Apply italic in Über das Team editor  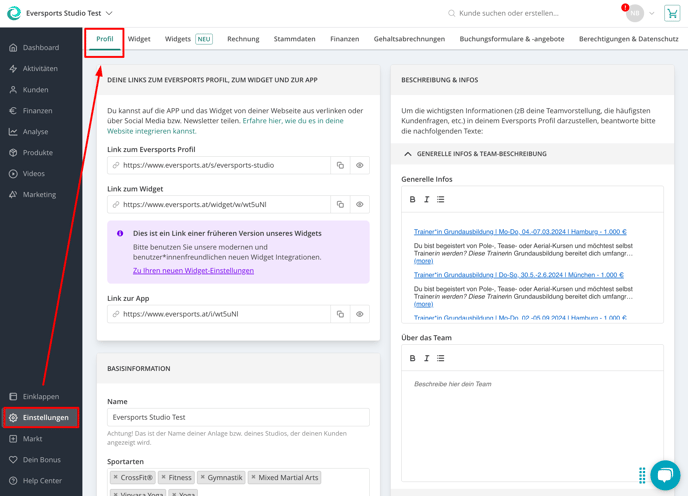[426, 358]
